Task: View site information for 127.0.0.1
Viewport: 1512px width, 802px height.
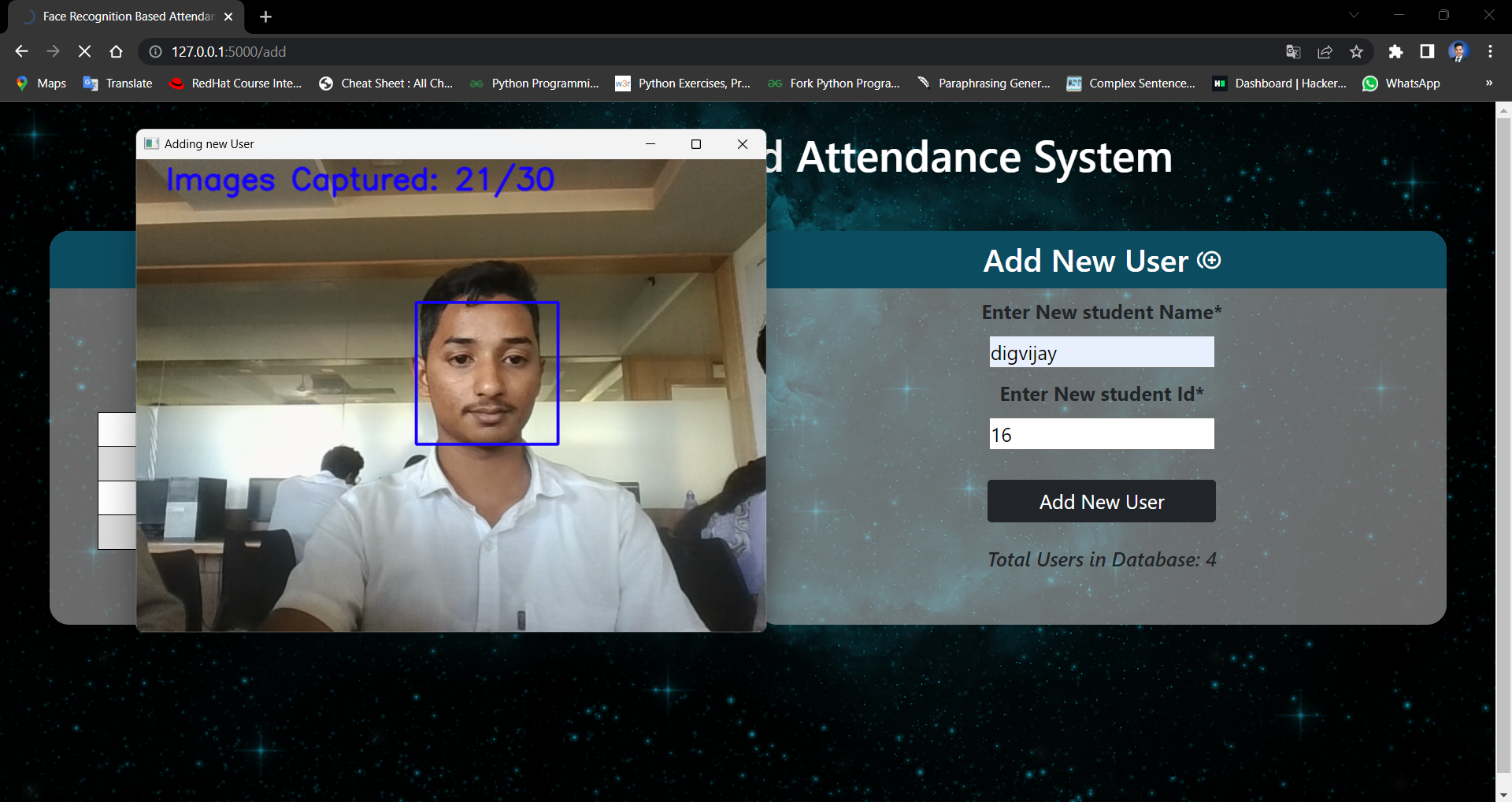Action: [x=156, y=51]
